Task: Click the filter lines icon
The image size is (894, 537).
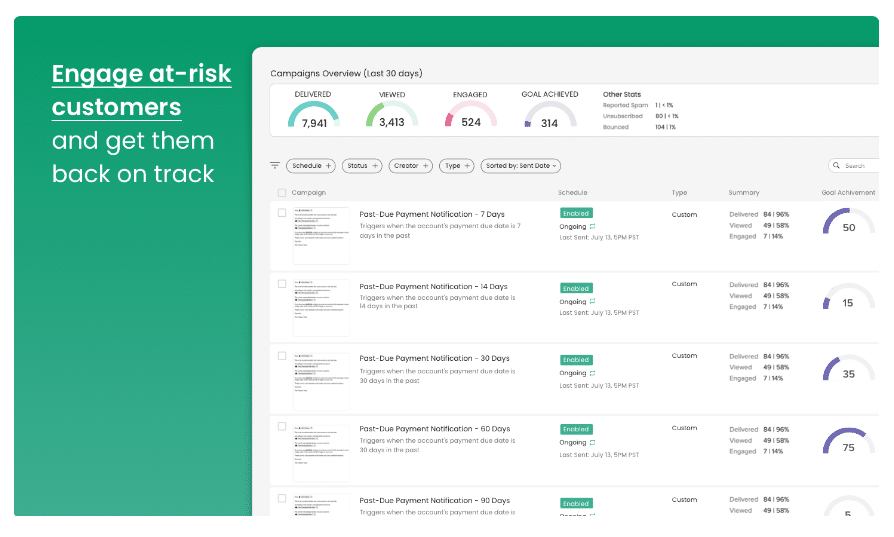Action: [x=275, y=165]
